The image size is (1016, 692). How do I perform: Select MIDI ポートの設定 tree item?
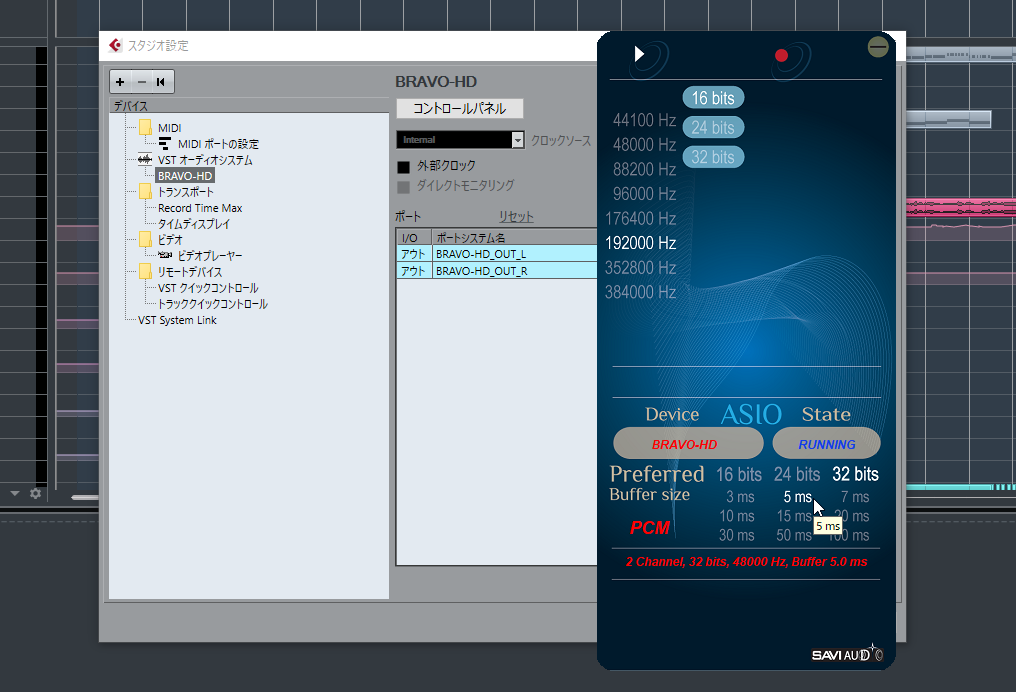coord(218,144)
